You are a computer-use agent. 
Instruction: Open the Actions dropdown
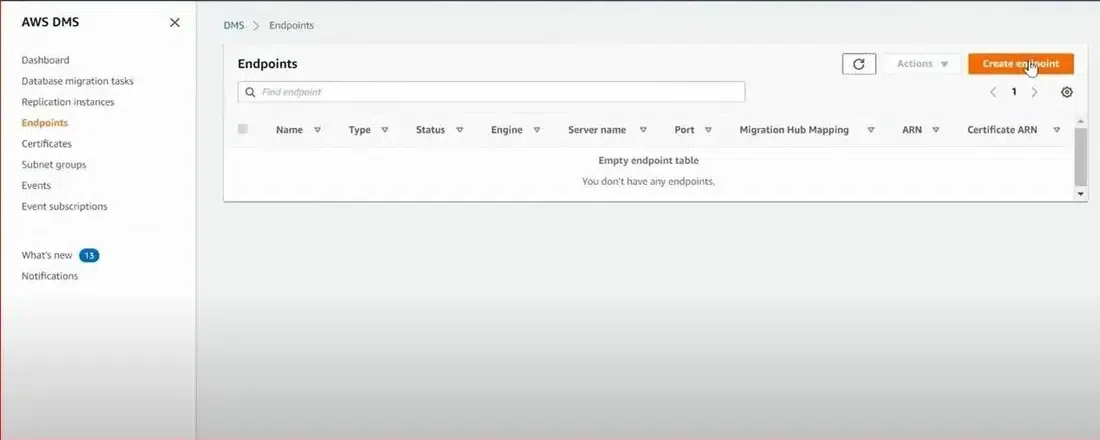(922, 64)
